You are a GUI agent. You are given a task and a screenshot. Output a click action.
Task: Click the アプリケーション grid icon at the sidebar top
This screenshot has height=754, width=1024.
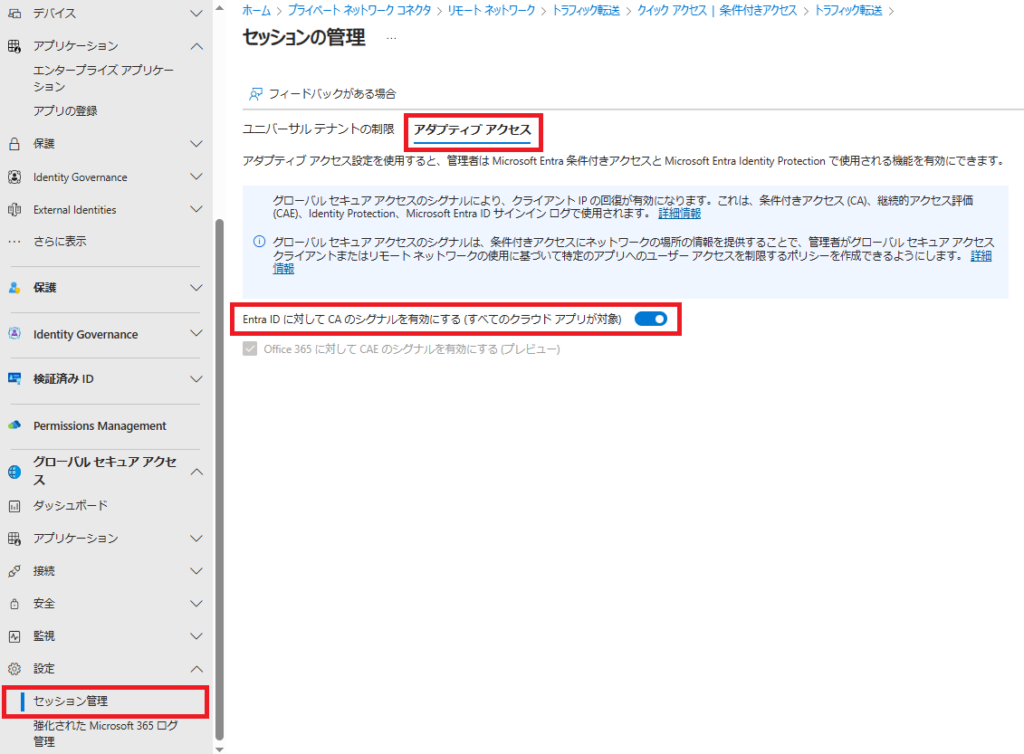click(14, 46)
